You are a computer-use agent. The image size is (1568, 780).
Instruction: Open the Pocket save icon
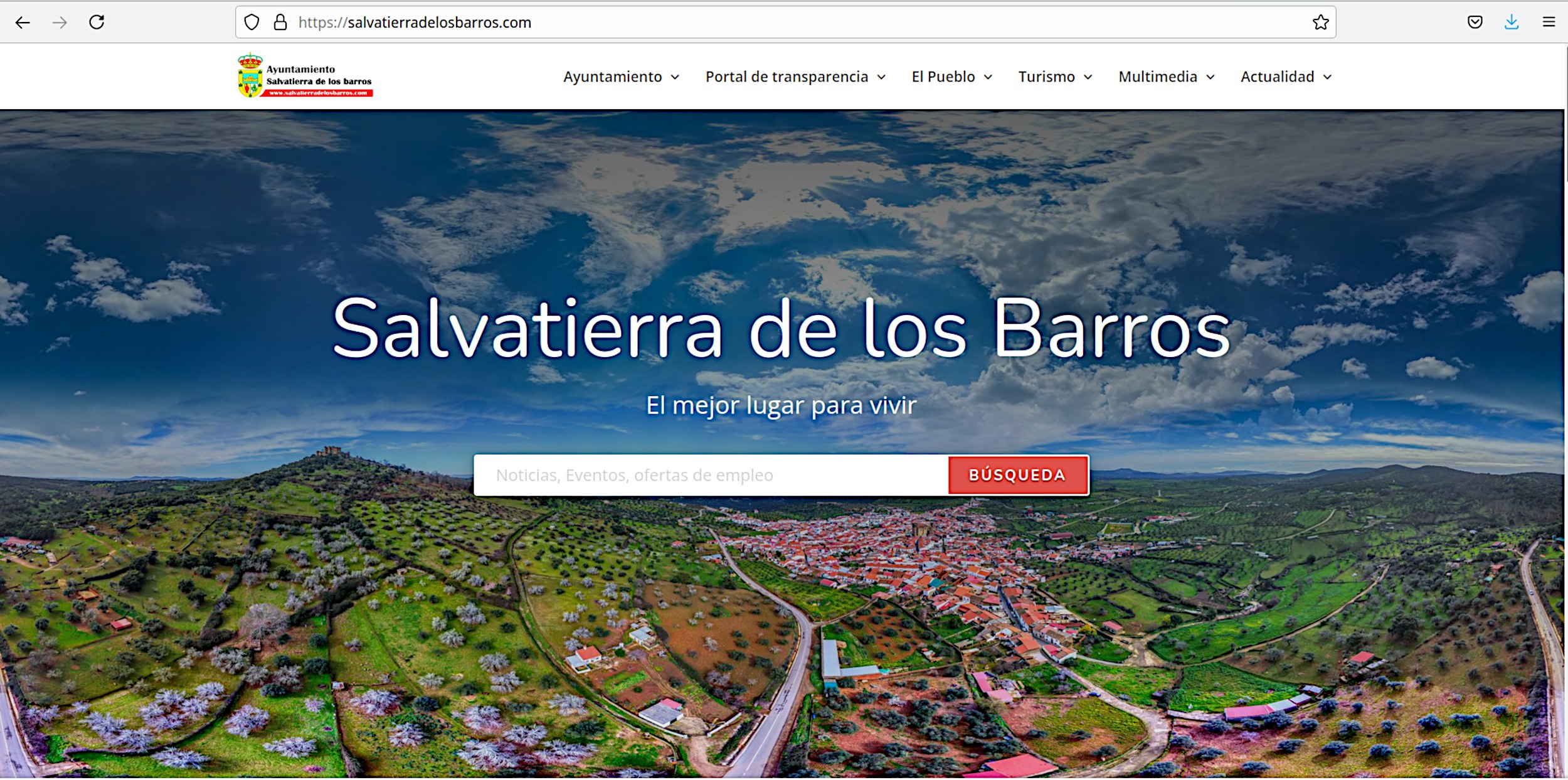pyautogui.click(x=1475, y=23)
